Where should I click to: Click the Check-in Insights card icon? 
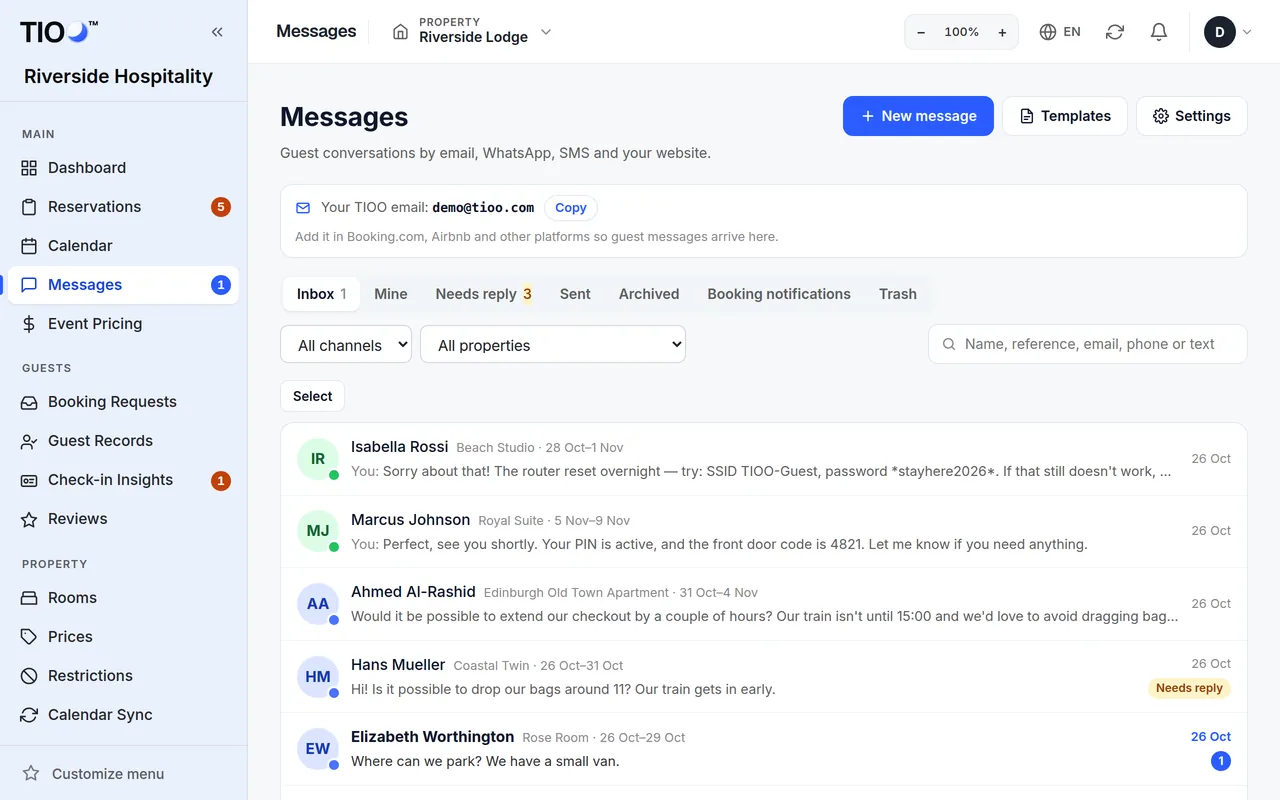point(29,480)
